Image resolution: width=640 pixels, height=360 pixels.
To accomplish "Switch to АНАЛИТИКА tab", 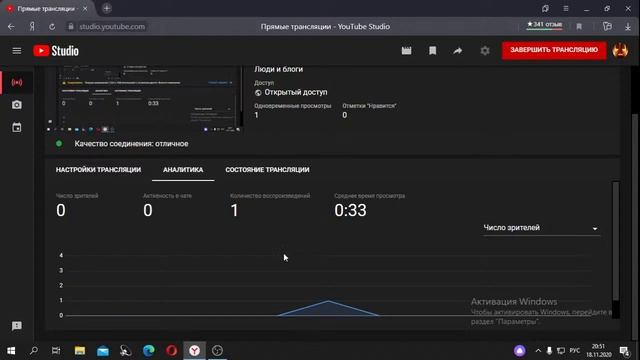I will pyautogui.click(x=183, y=169).
